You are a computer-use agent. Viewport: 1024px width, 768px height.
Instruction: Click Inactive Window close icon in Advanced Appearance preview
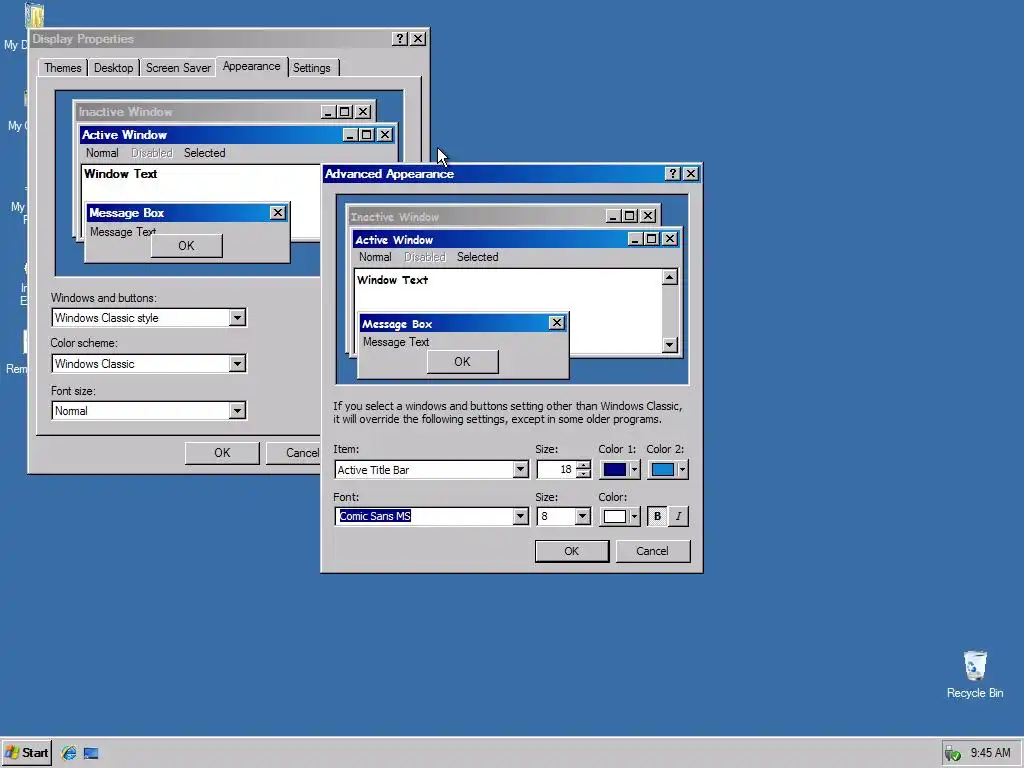[648, 216]
